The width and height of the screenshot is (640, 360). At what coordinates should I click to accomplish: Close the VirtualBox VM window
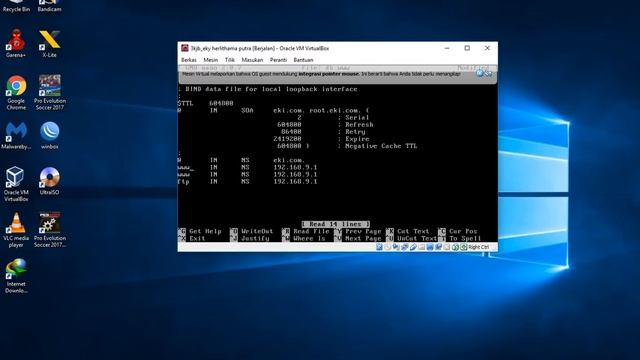(487, 48)
